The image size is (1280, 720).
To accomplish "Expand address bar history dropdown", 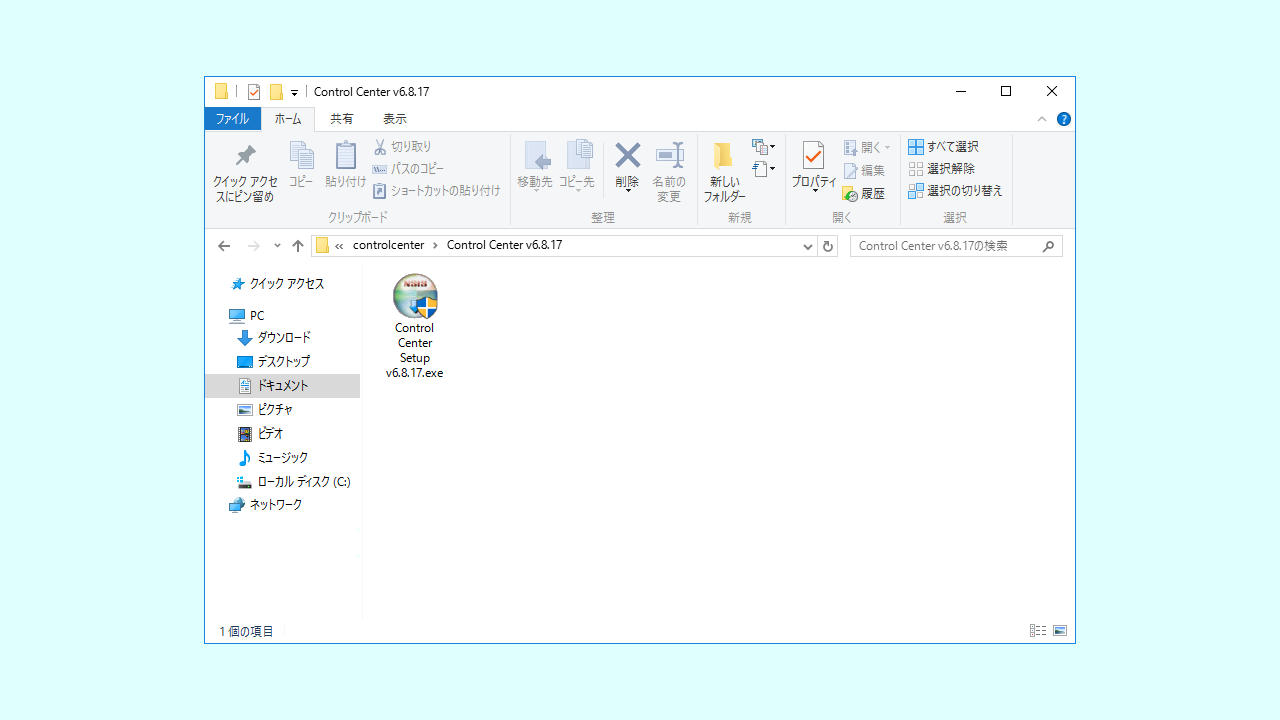I will click(808, 246).
